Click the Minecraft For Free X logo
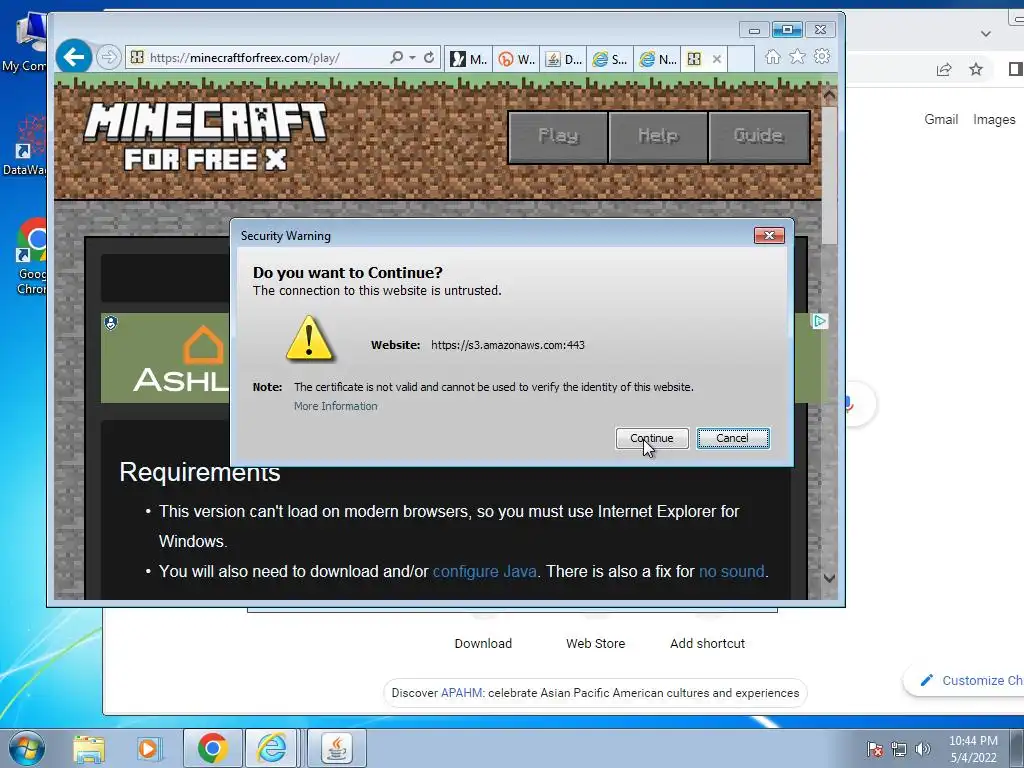The height and width of the screenshot is (768, 1024). (205, 136)
